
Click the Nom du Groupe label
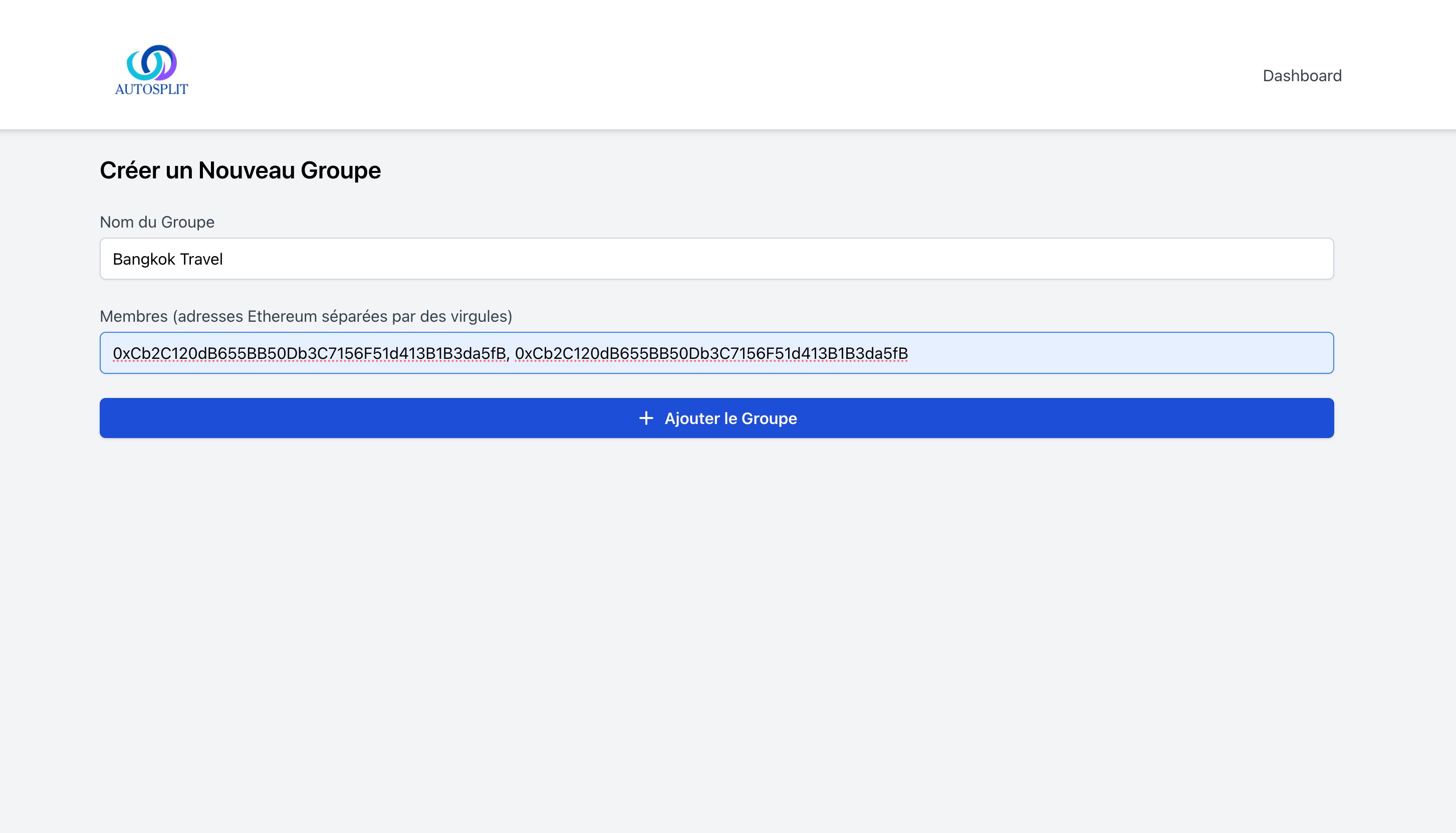157,222
